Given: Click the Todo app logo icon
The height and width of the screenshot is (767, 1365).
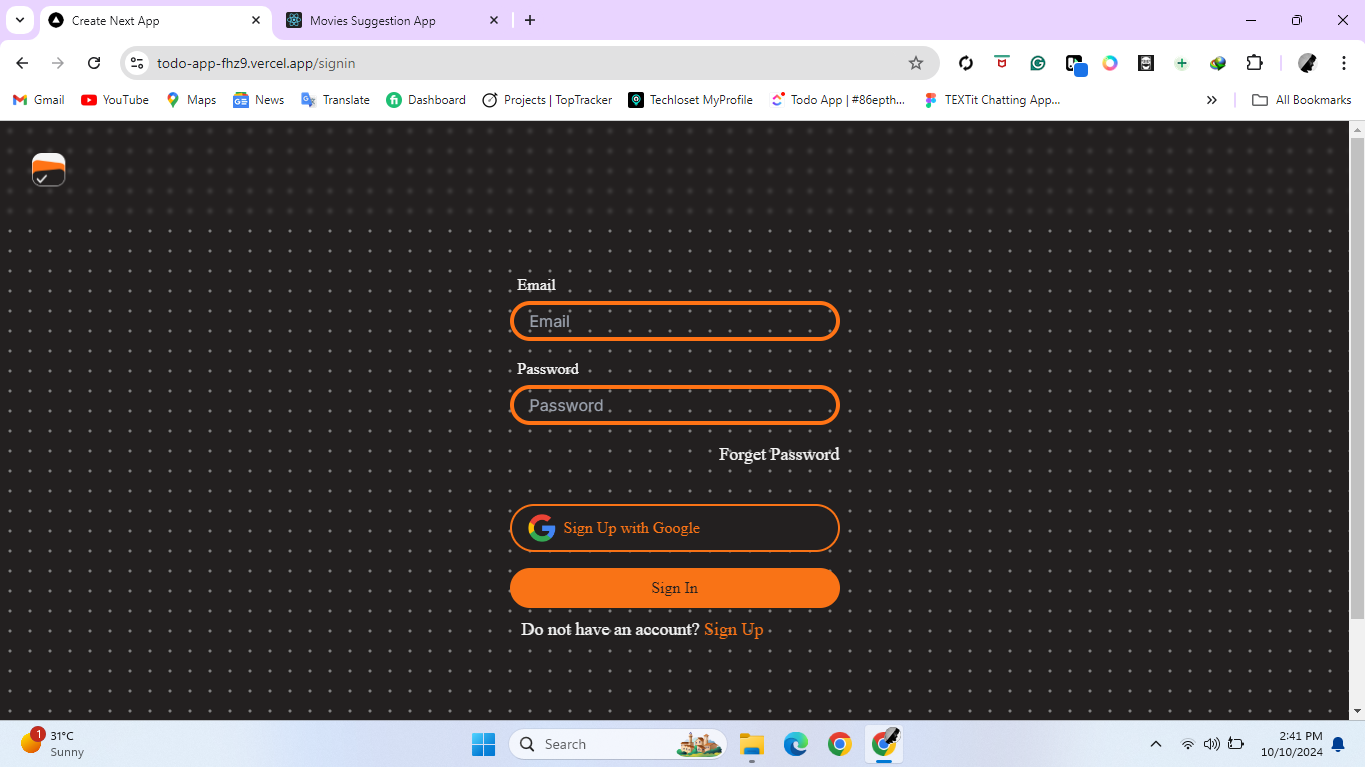Looking at the screenshot, I should (x=48, y=169).
